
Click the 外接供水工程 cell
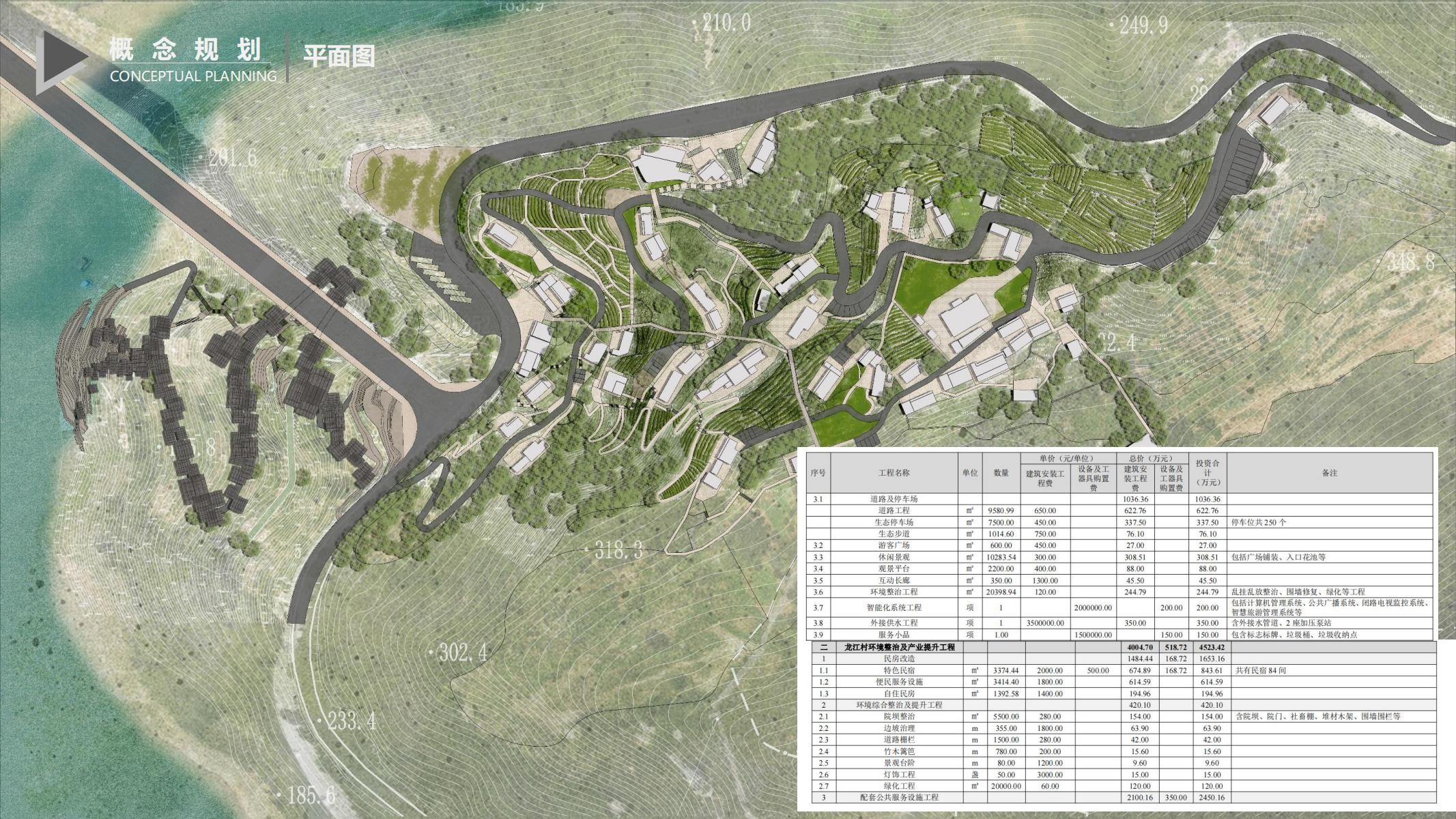coord(894,623)
